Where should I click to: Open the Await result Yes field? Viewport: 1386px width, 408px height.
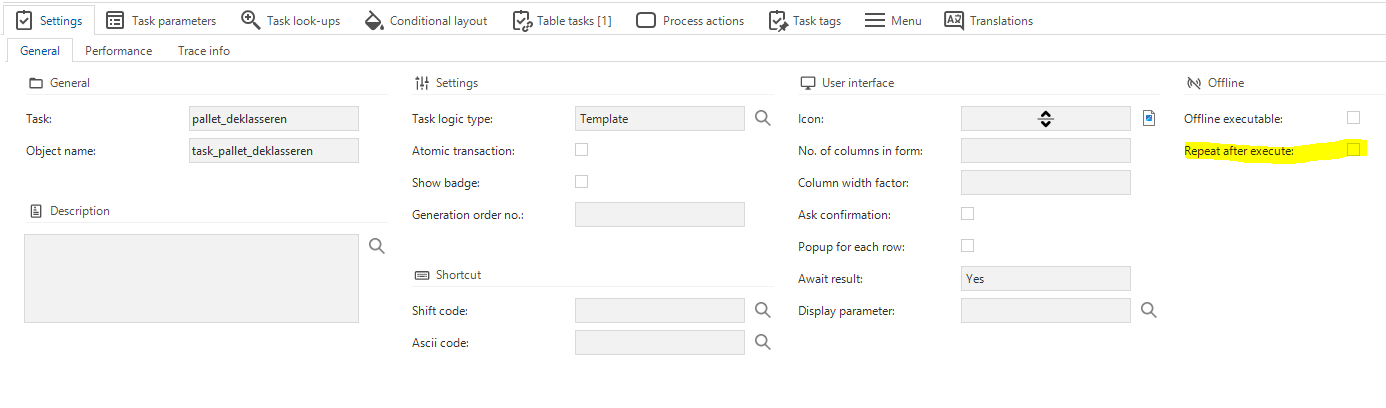(1046, 278)
